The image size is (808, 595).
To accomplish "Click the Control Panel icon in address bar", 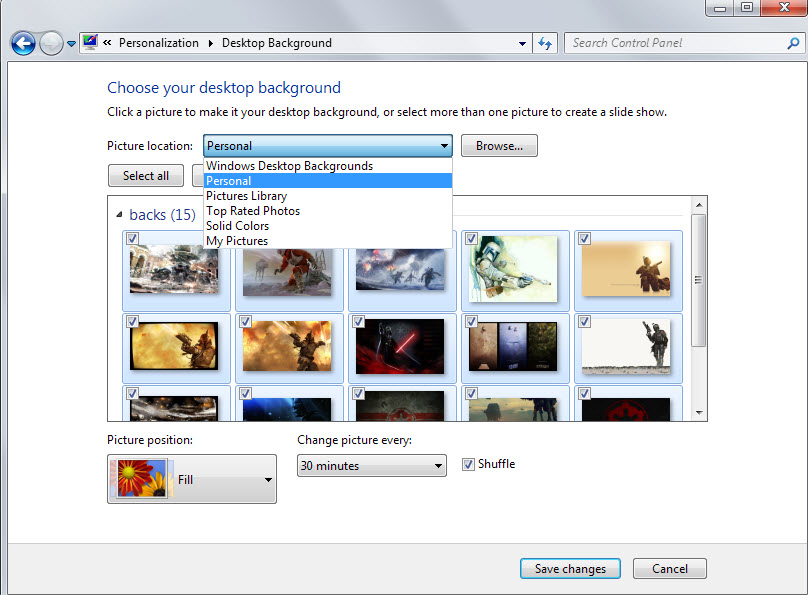I will point(90,42).
